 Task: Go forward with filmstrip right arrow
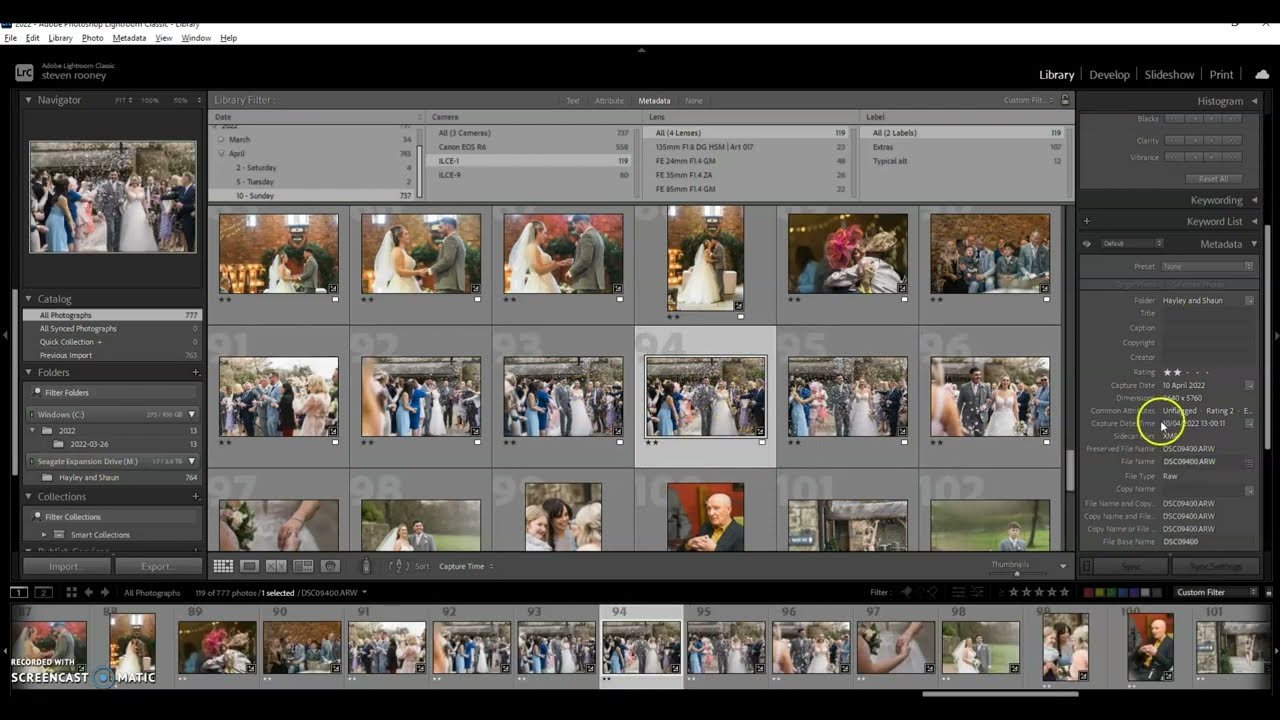point(103,592)
